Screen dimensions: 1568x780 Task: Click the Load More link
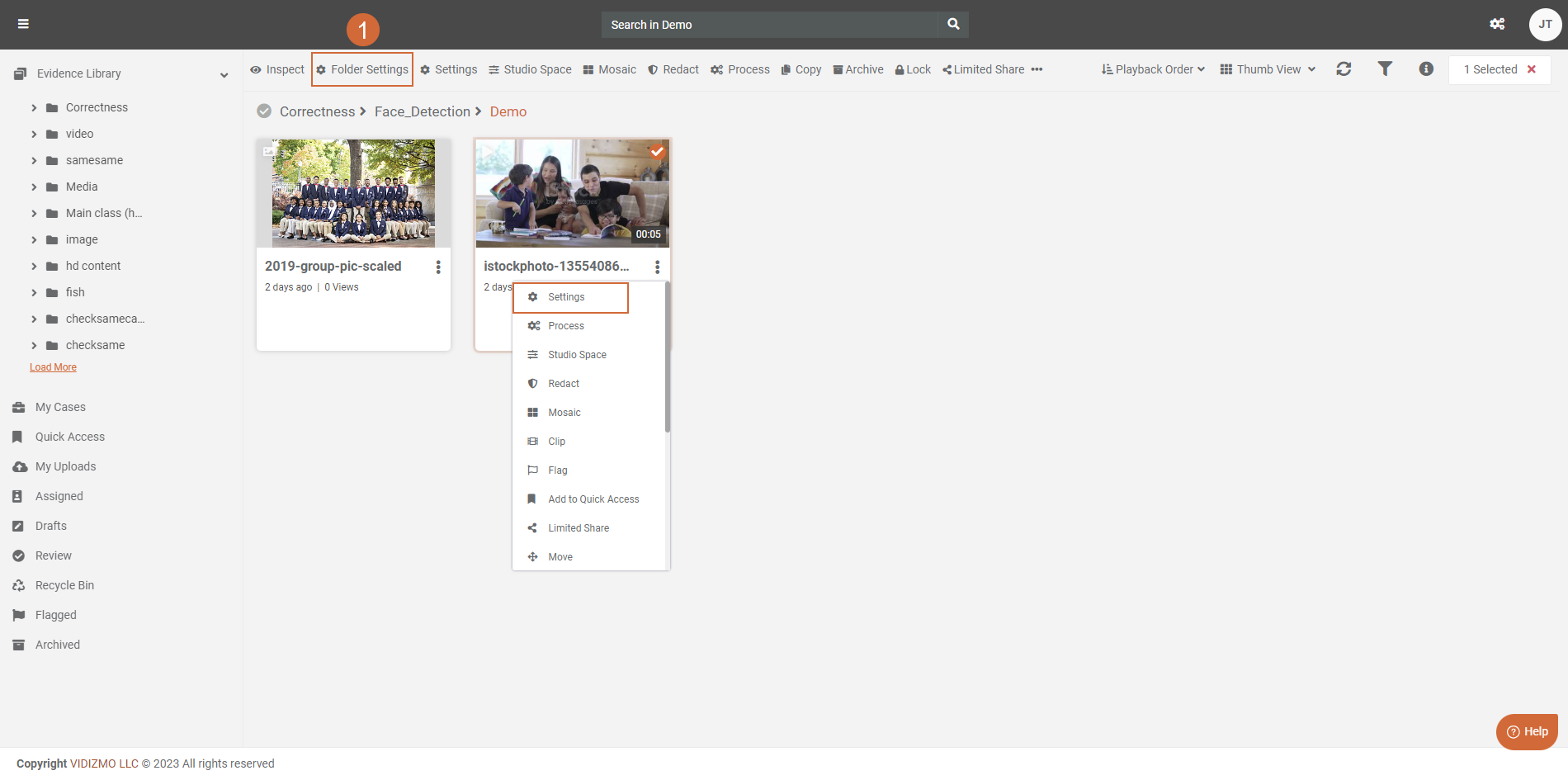pos(53,367)
